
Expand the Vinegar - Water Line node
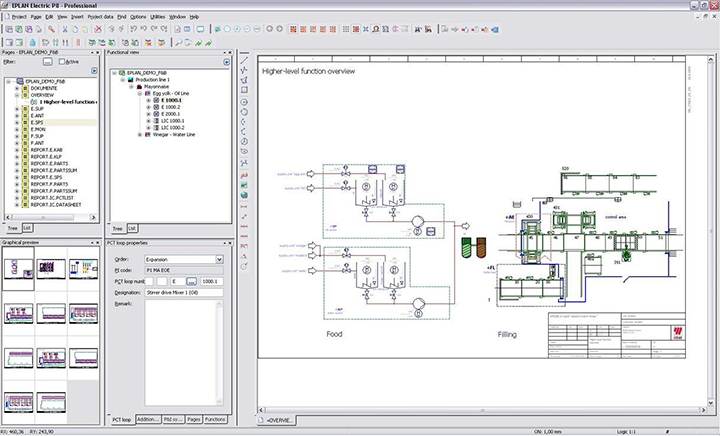point(139,135)
